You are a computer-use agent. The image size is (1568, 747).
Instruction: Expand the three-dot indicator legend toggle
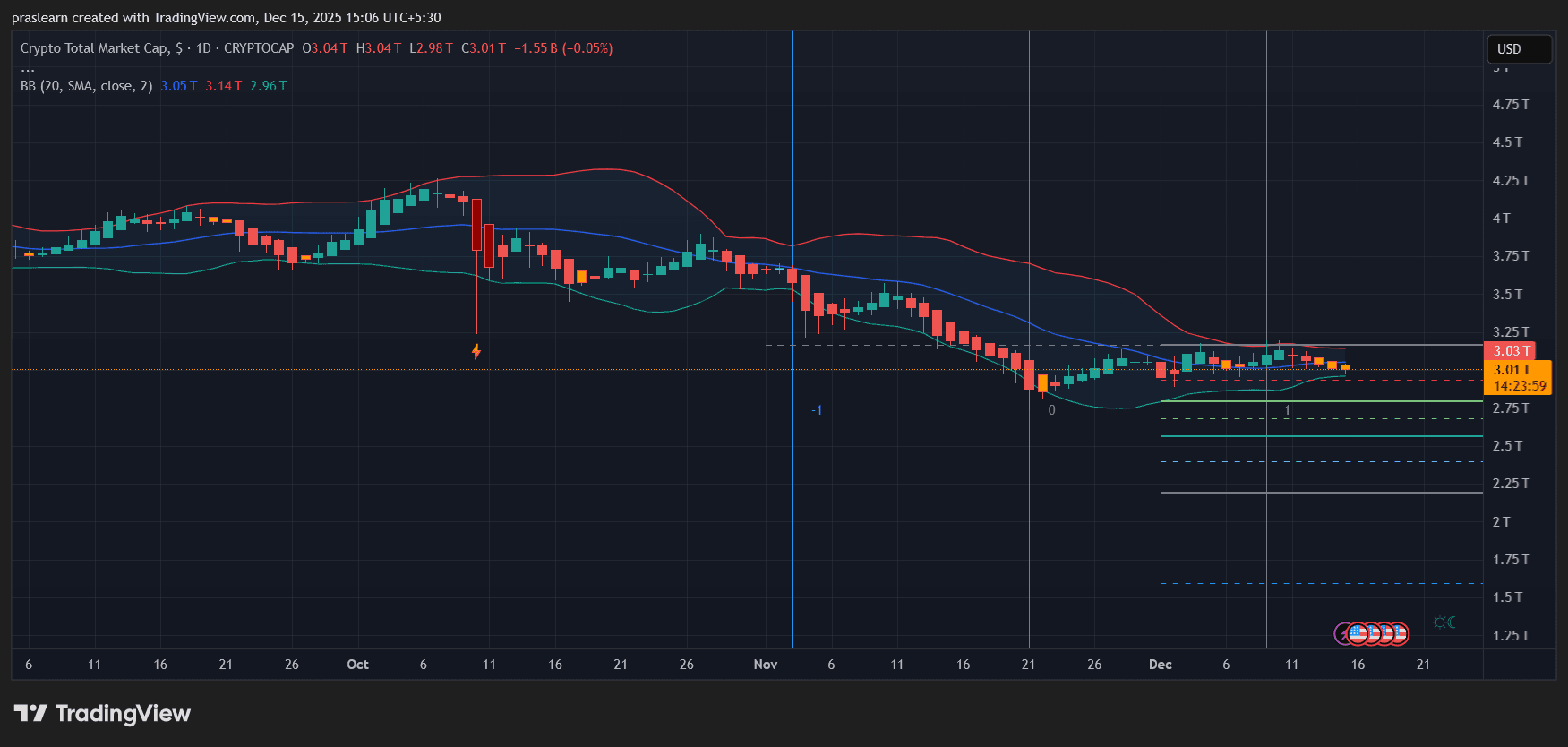28,68
